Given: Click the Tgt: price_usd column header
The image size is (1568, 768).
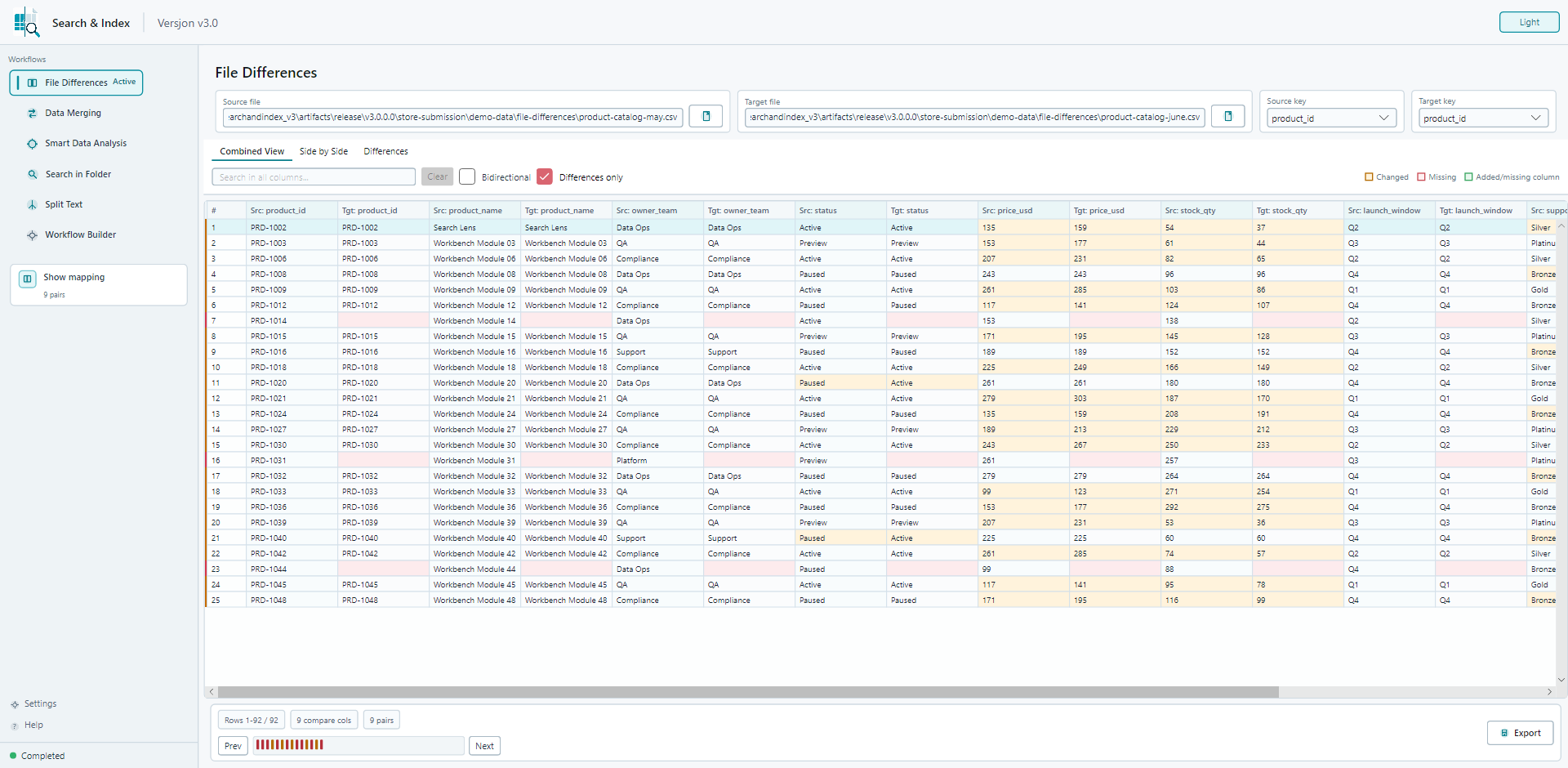Looking at the screenshot, I should point(1116,211).
